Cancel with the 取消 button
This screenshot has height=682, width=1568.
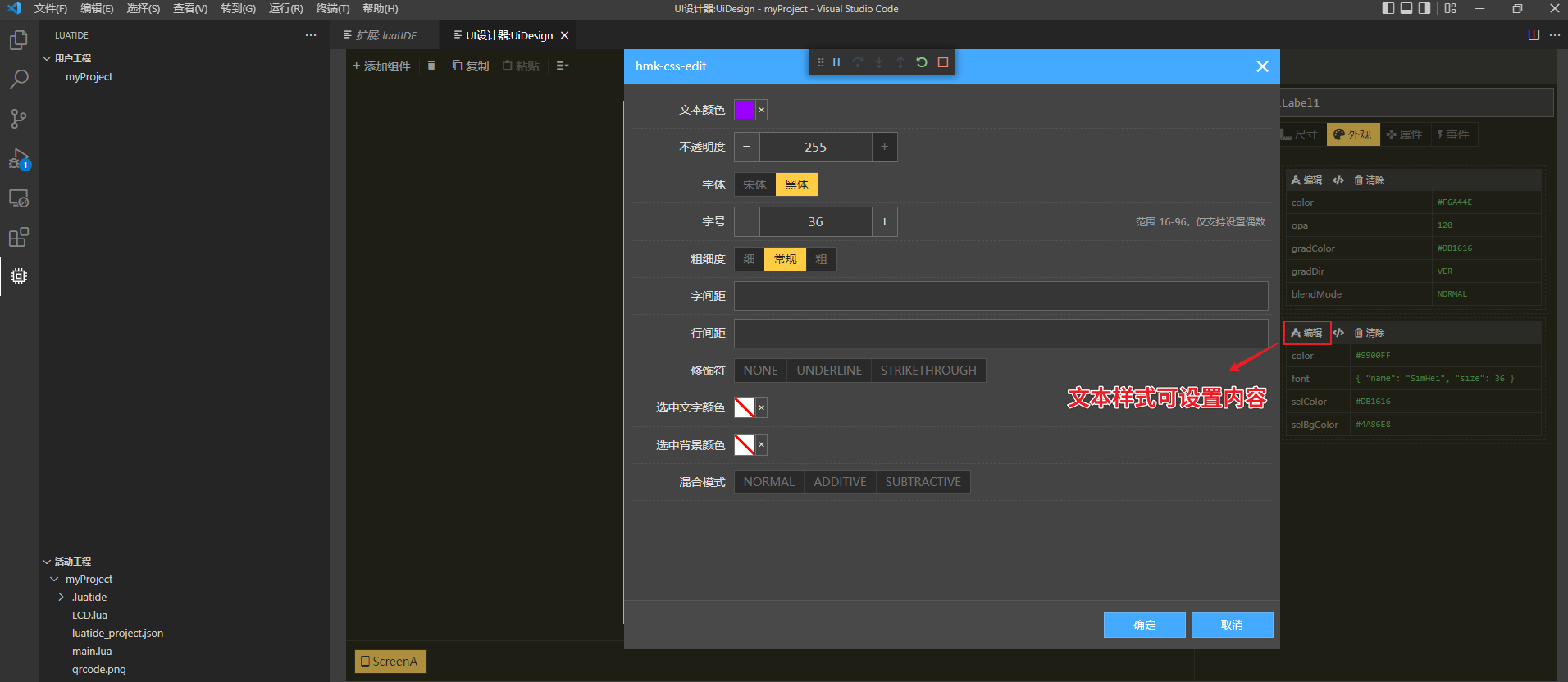[x=1232, y=625]
